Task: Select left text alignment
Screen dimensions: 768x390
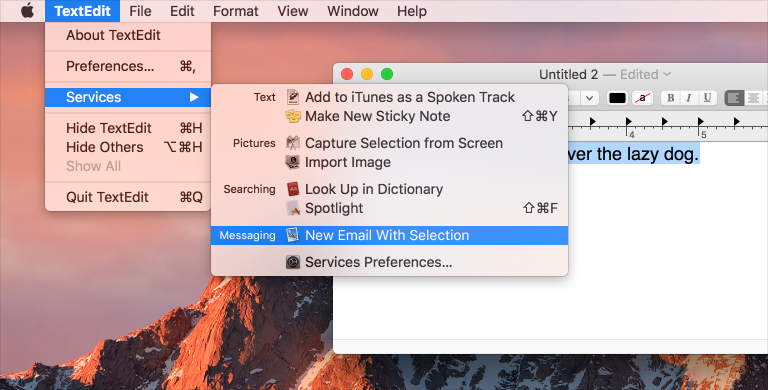Action: 734,98
